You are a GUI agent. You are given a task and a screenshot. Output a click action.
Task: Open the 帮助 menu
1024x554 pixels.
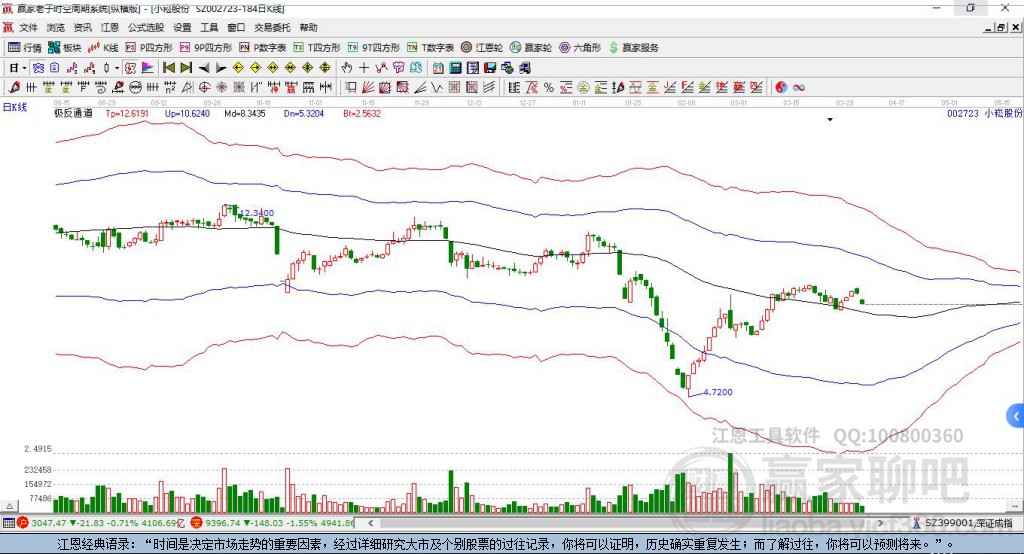coord(308,27)
